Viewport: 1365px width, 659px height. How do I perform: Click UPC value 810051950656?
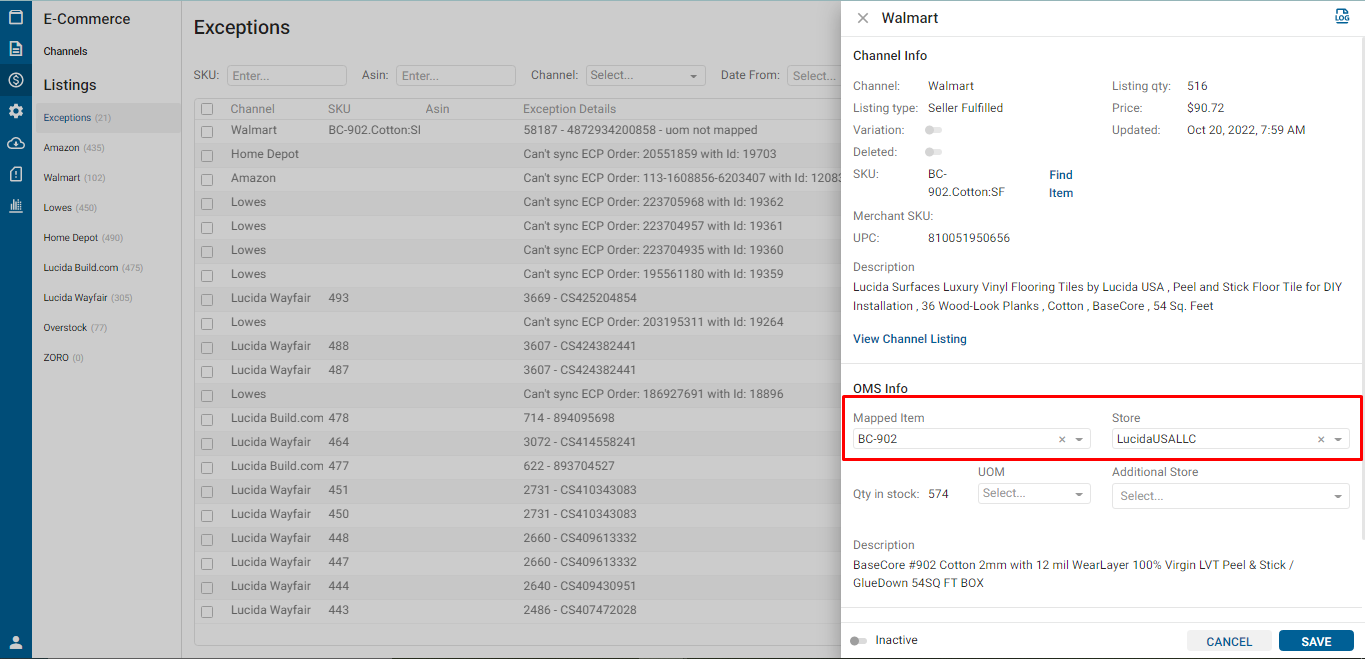(969, 238)
